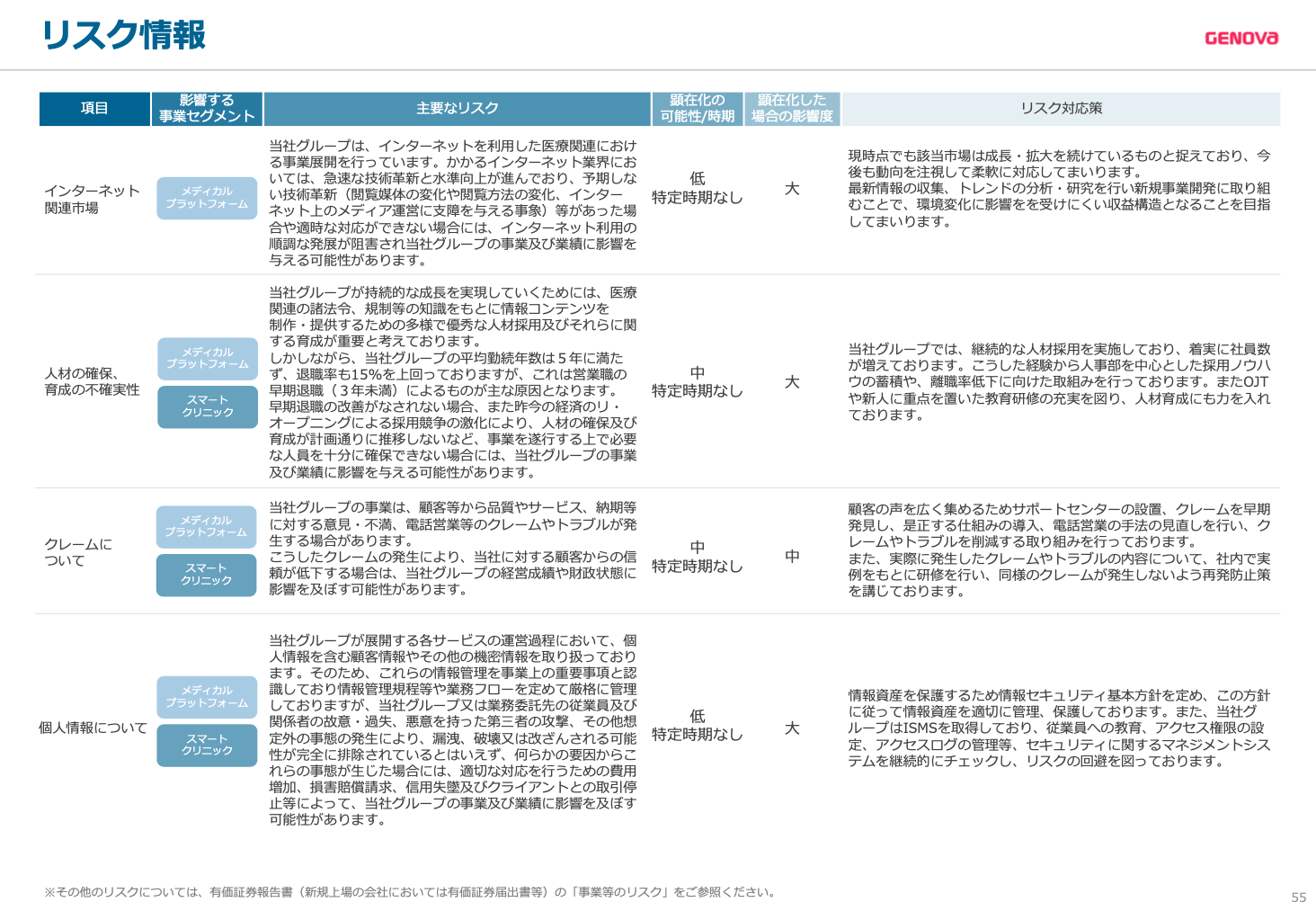Click the footnote starting ※その他のリスクについては
Screen dimensions: 1316x911
pos(410,892)
